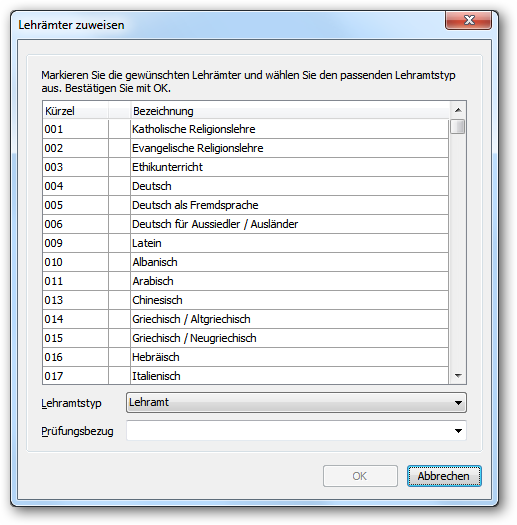Image resolution: width=517 pixels, height=525 pixels.
Task: Open the Prüfungsbezug dropdown
Action: pos(296,431)
